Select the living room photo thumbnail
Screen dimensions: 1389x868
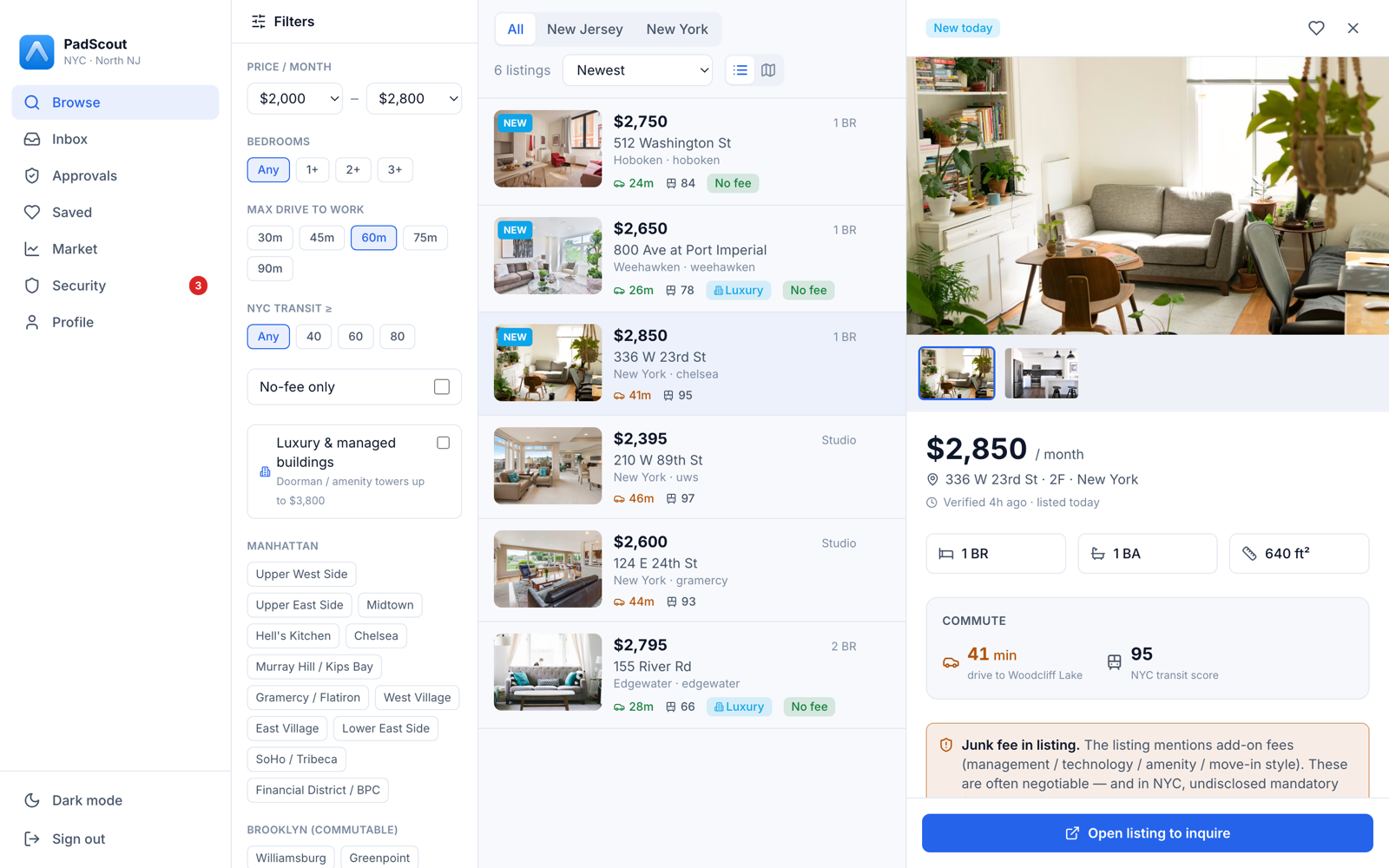click(957, 373)
